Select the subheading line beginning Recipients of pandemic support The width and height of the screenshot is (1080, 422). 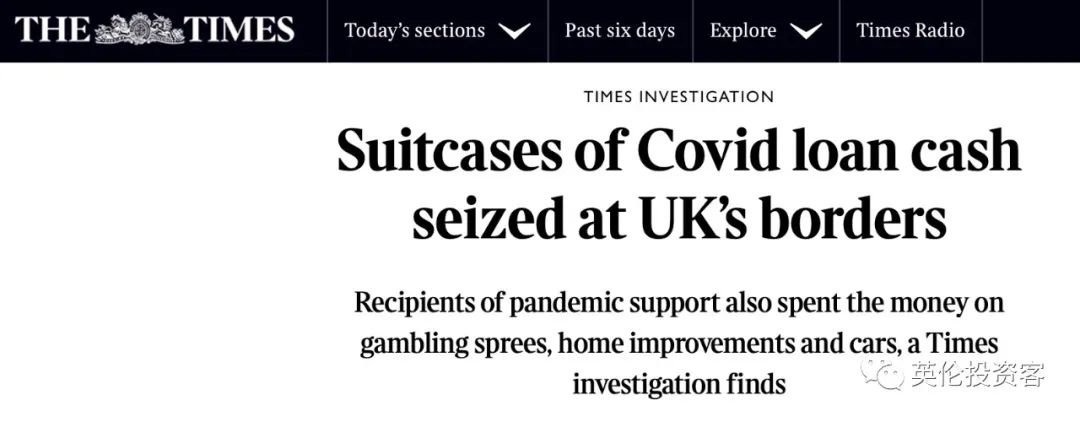[679, 304]
